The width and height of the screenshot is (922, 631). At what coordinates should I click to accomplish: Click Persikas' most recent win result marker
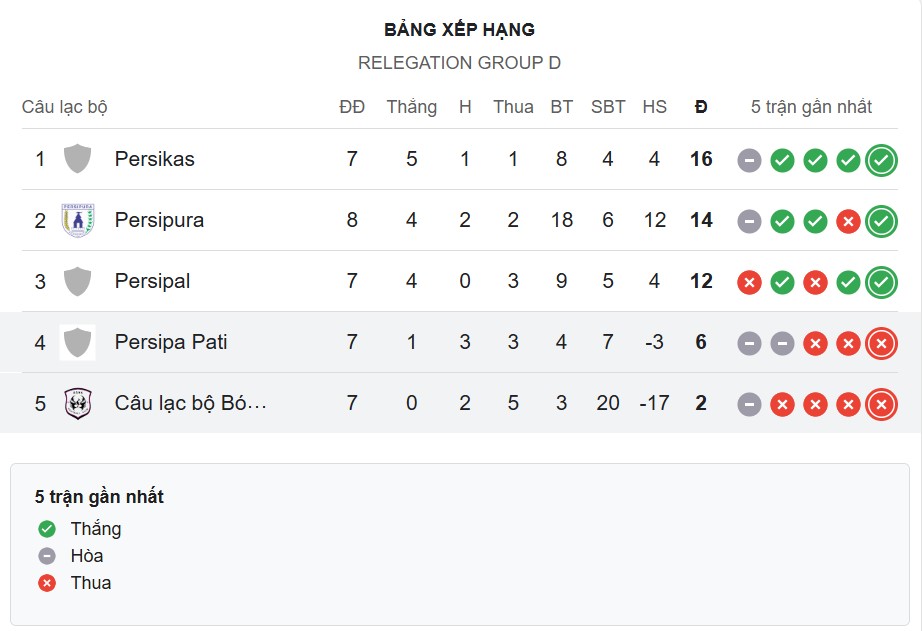(x=881, y=159)
